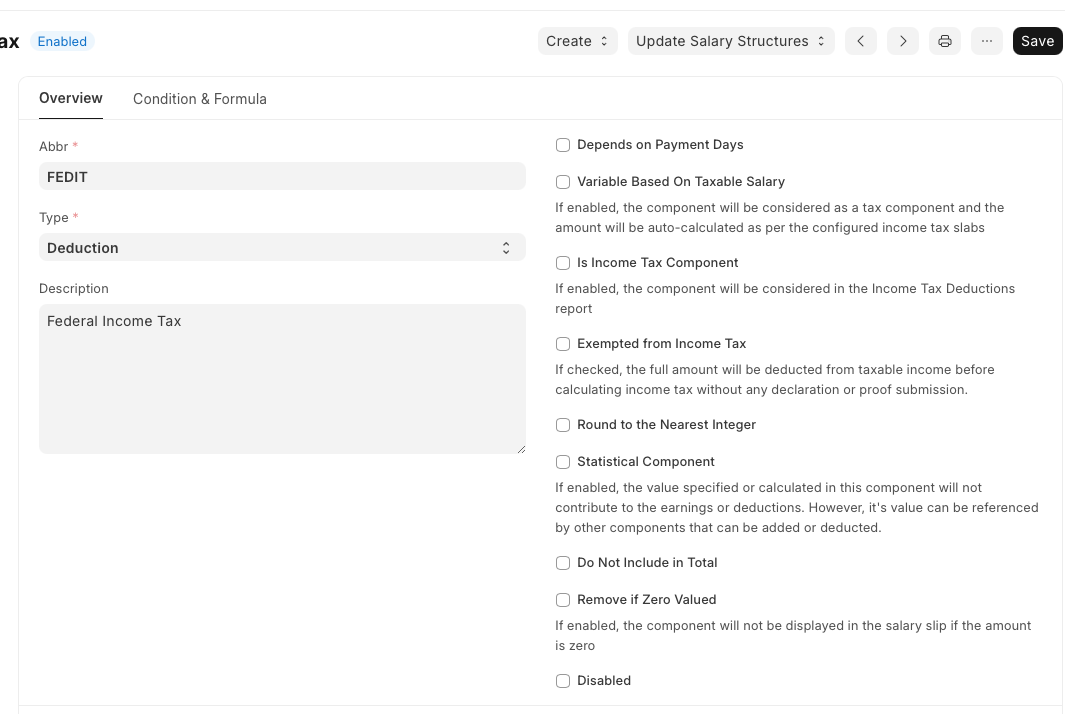
Task: Tick Is Income Tax Component
Action: [562, 263]
